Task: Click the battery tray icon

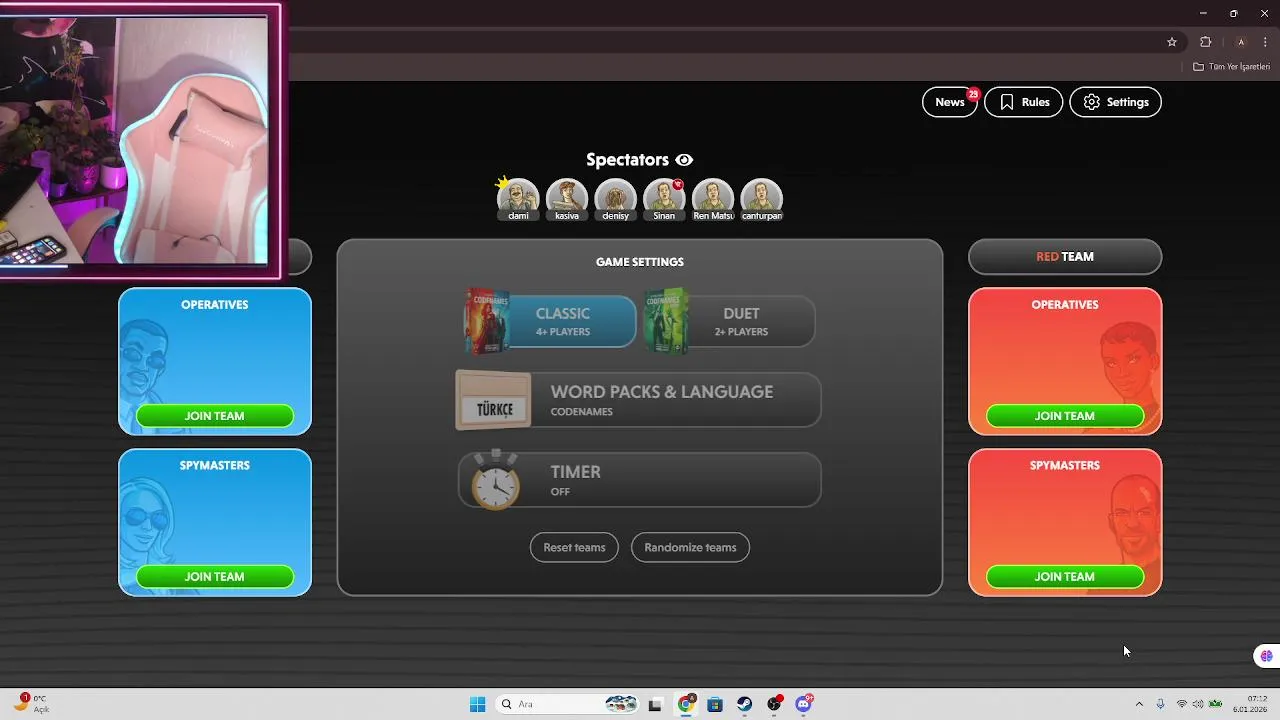Action: pyautogui.click(x=1215, y=704)
